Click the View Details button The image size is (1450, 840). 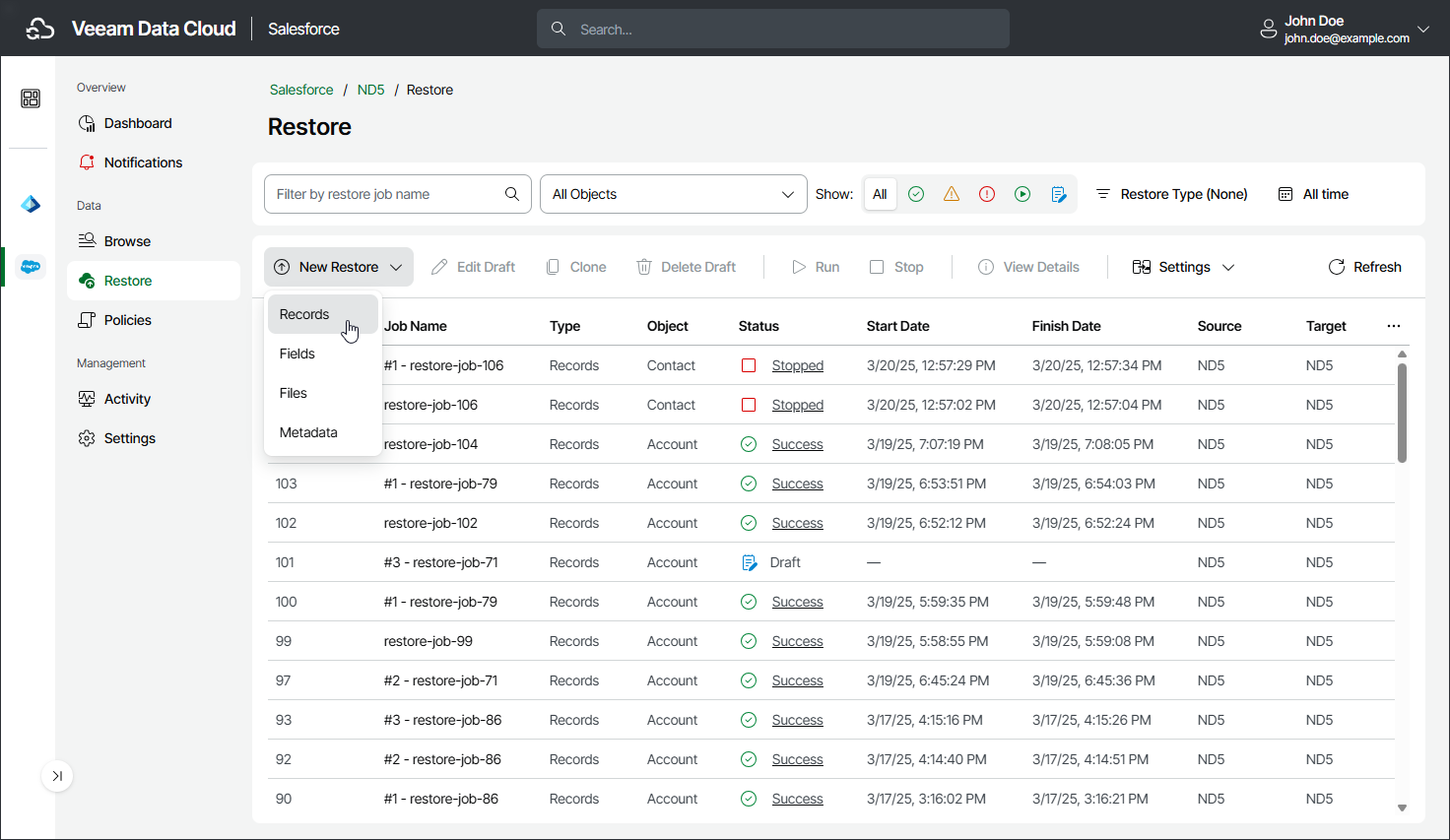pos(1028,267)
